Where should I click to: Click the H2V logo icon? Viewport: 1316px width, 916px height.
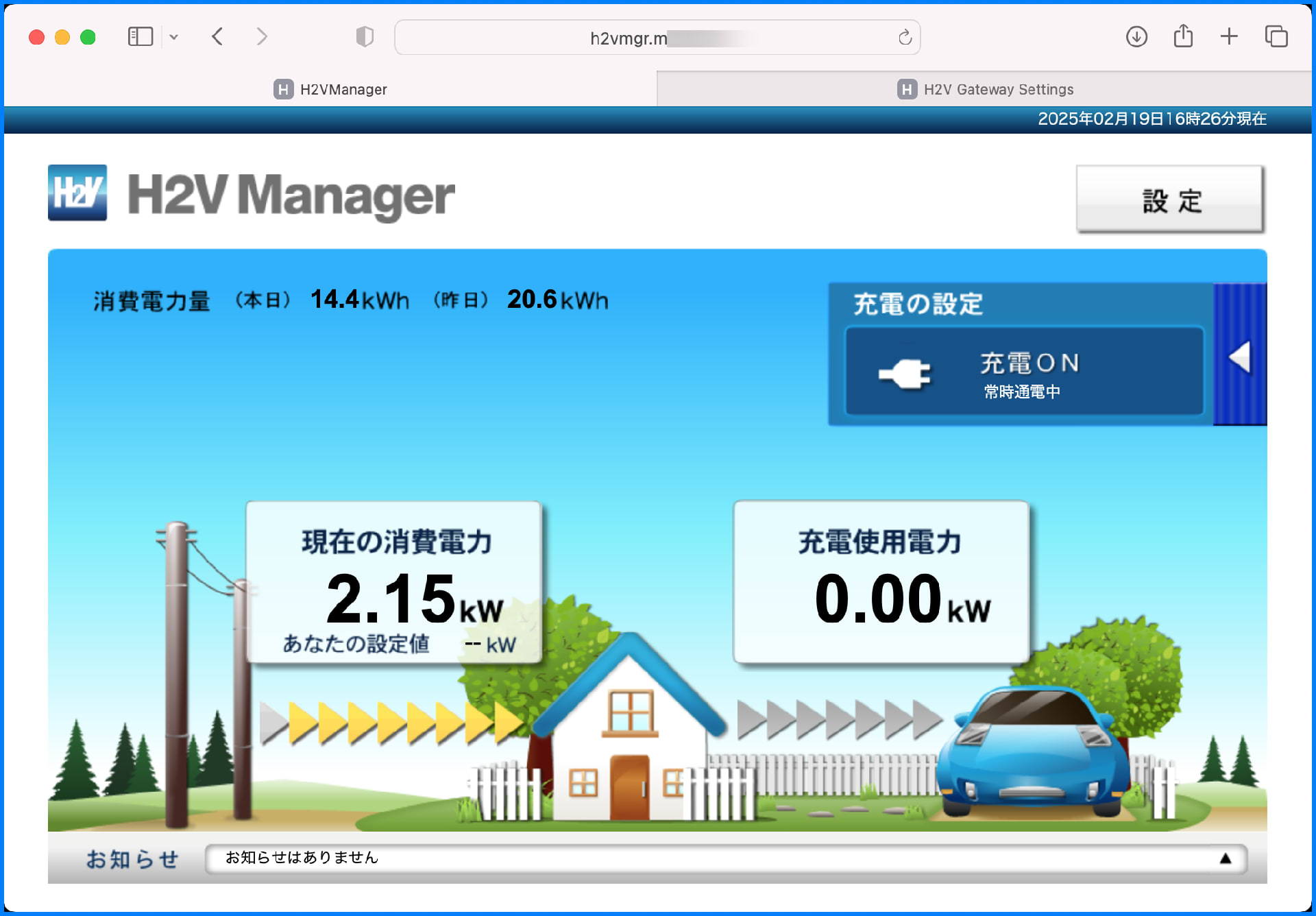[77, 193]
